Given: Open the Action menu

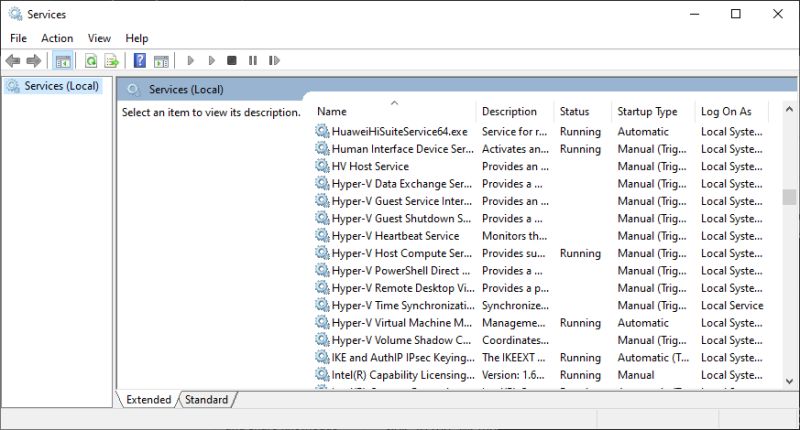Looking at the screenshot, I should click(x=57, y=38).
